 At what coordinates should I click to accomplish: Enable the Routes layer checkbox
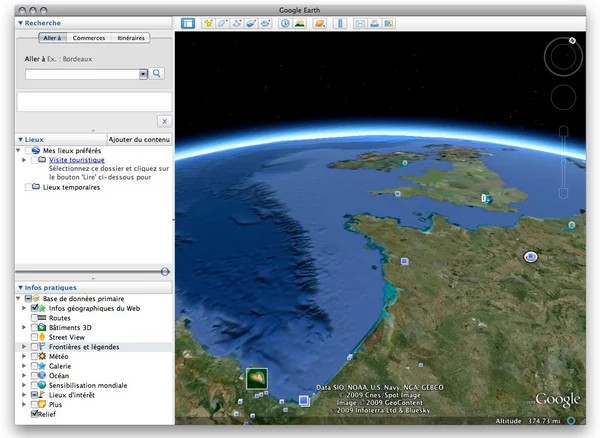point(34,318)
